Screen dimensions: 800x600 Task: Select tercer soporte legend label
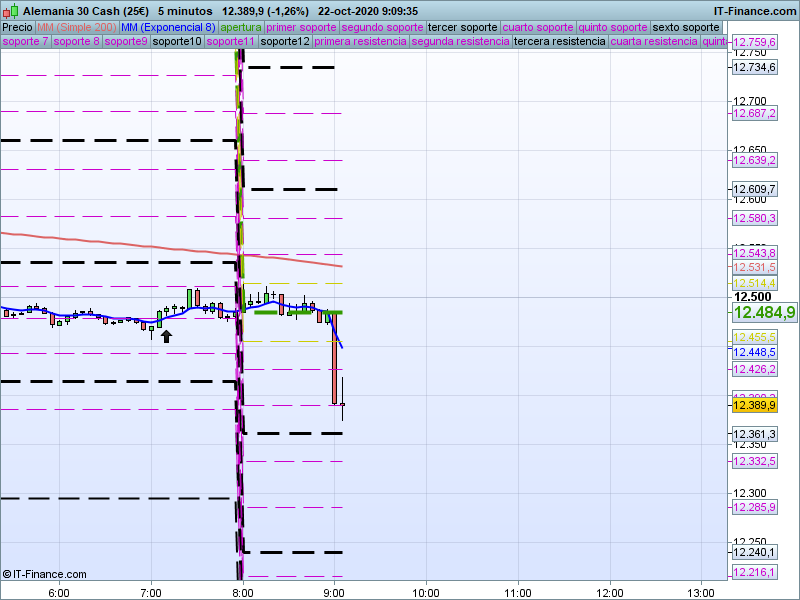(462, 28)
